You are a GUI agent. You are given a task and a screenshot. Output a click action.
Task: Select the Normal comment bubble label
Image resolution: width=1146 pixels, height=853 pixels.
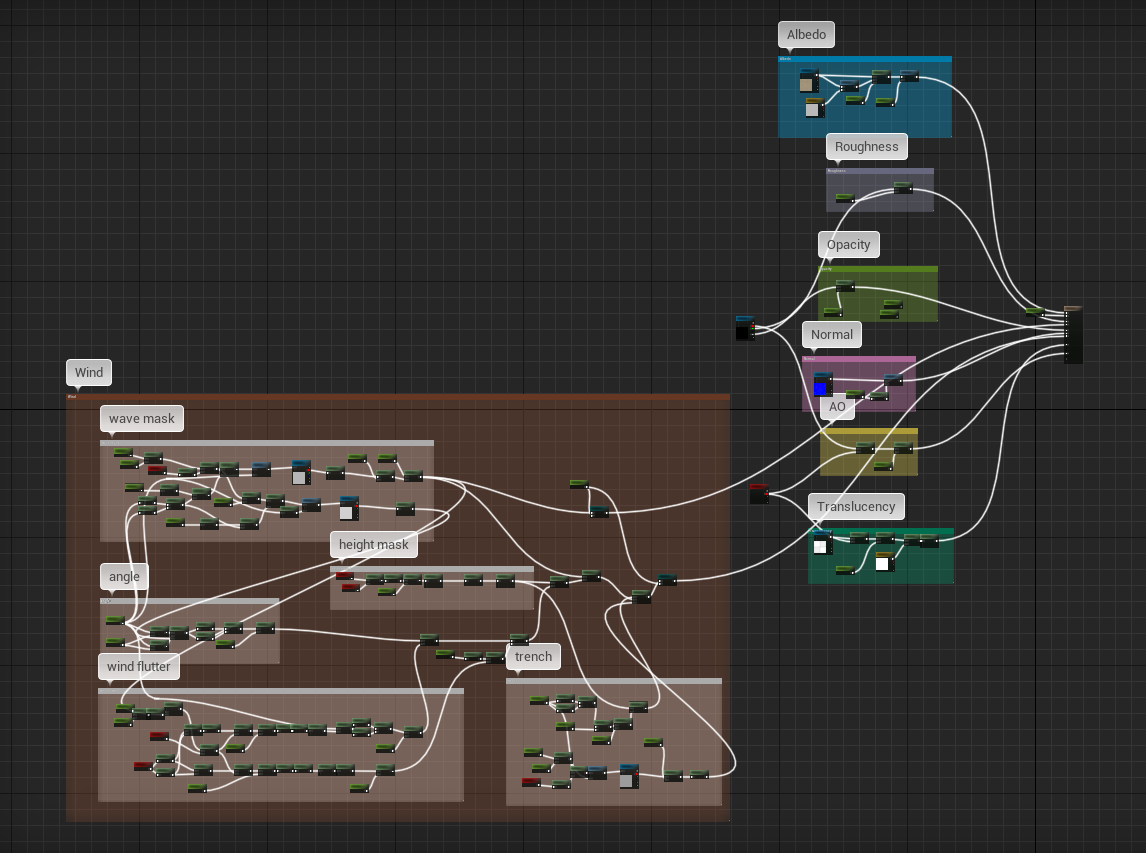832,334
